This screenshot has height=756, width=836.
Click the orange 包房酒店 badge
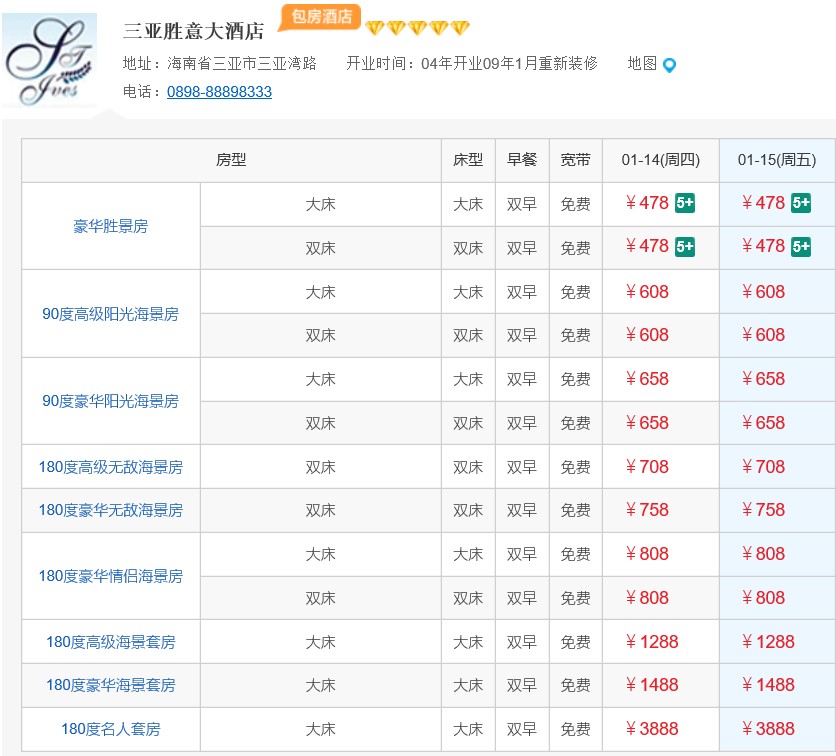point(320,16)
